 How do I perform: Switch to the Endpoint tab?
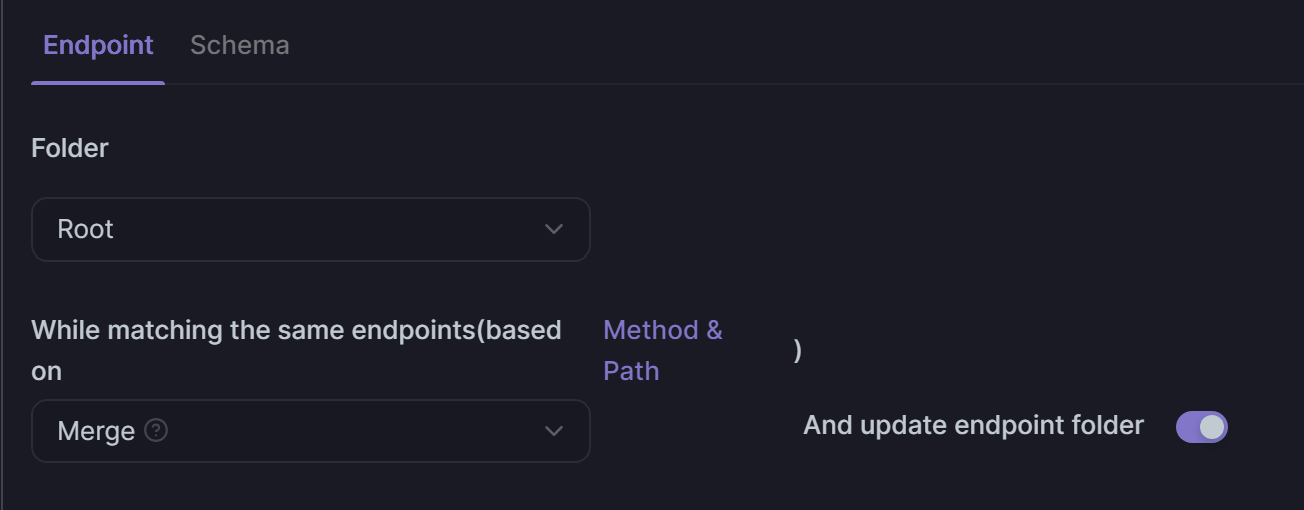pyautogui.click(x=98, y=45)
